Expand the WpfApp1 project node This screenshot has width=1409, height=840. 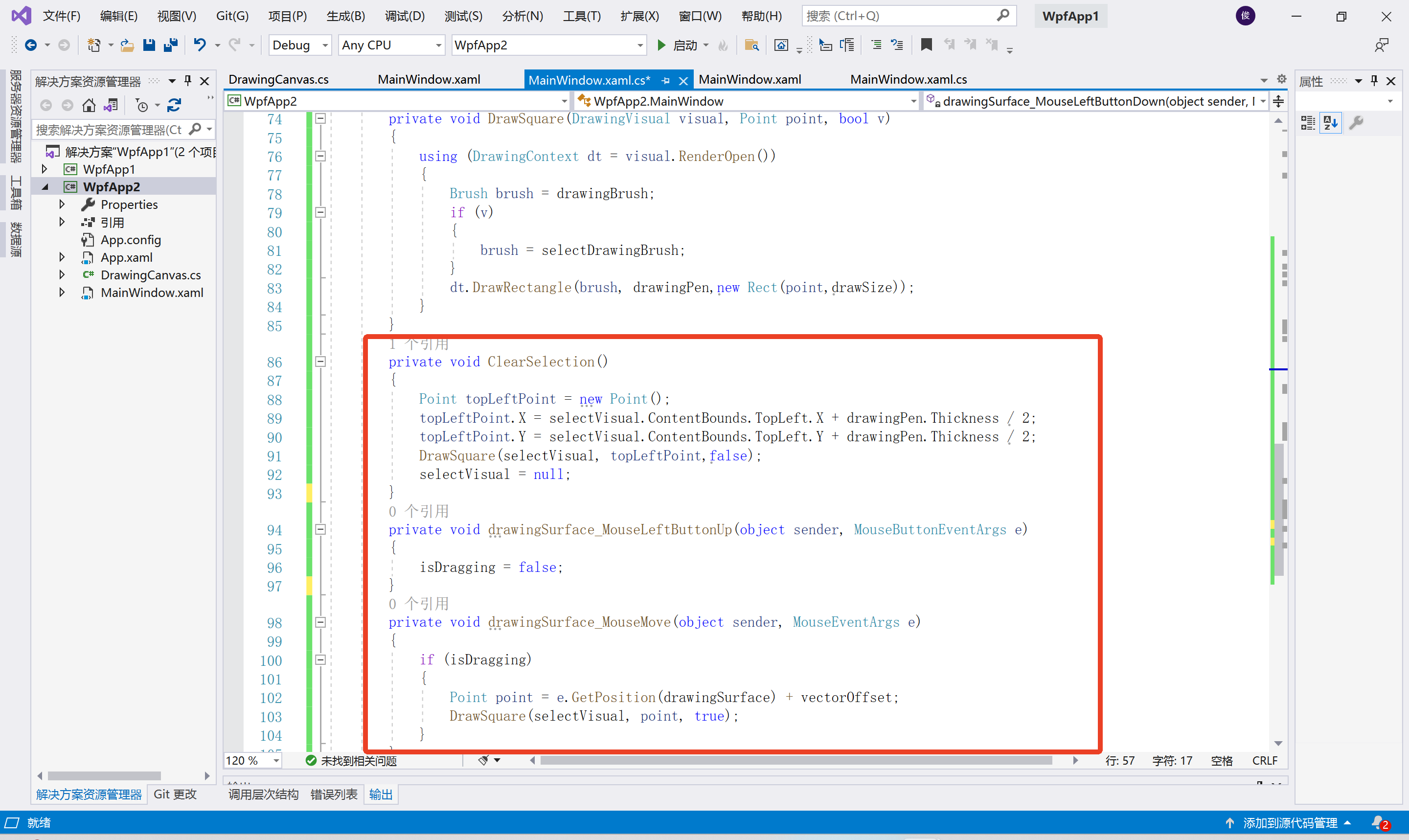[45, 169]
